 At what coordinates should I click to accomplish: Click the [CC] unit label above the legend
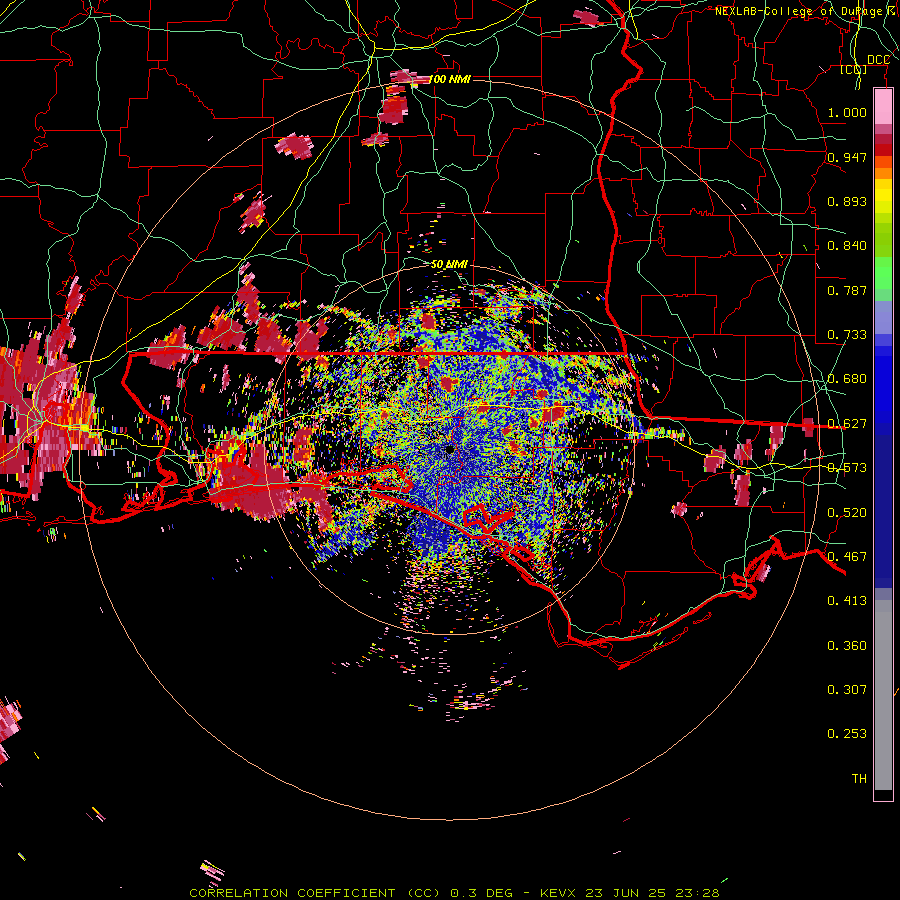coord(854,70)
